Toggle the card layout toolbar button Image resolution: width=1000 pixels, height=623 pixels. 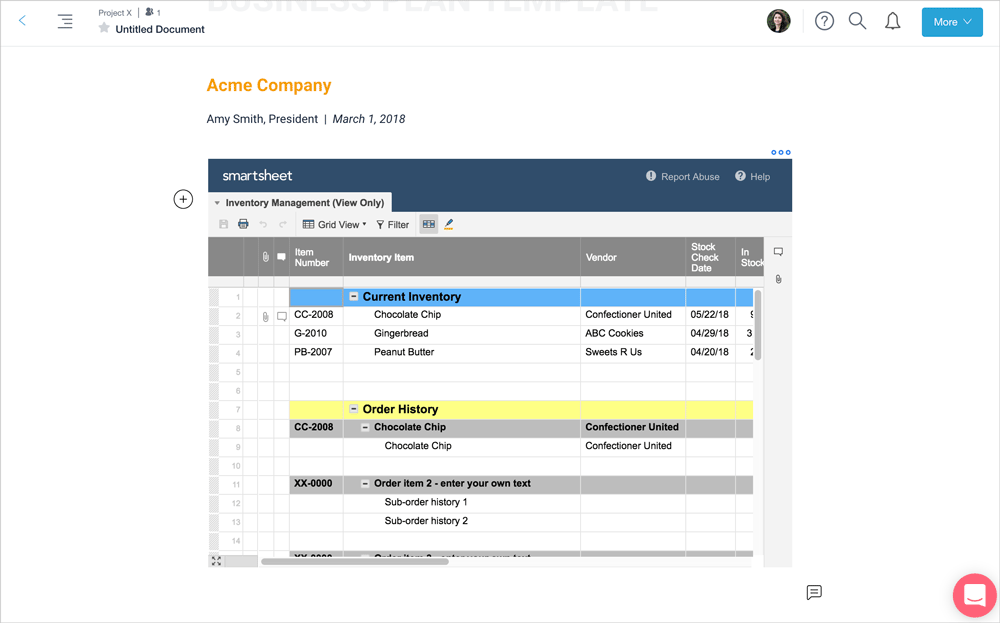pos(429,224)
